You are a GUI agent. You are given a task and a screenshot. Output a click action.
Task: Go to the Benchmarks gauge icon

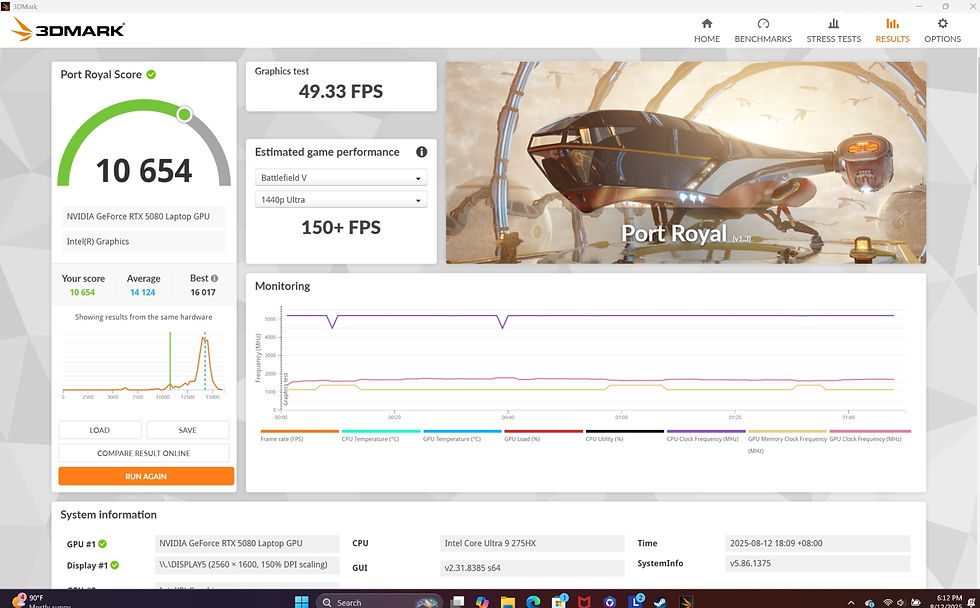(763, 24)
